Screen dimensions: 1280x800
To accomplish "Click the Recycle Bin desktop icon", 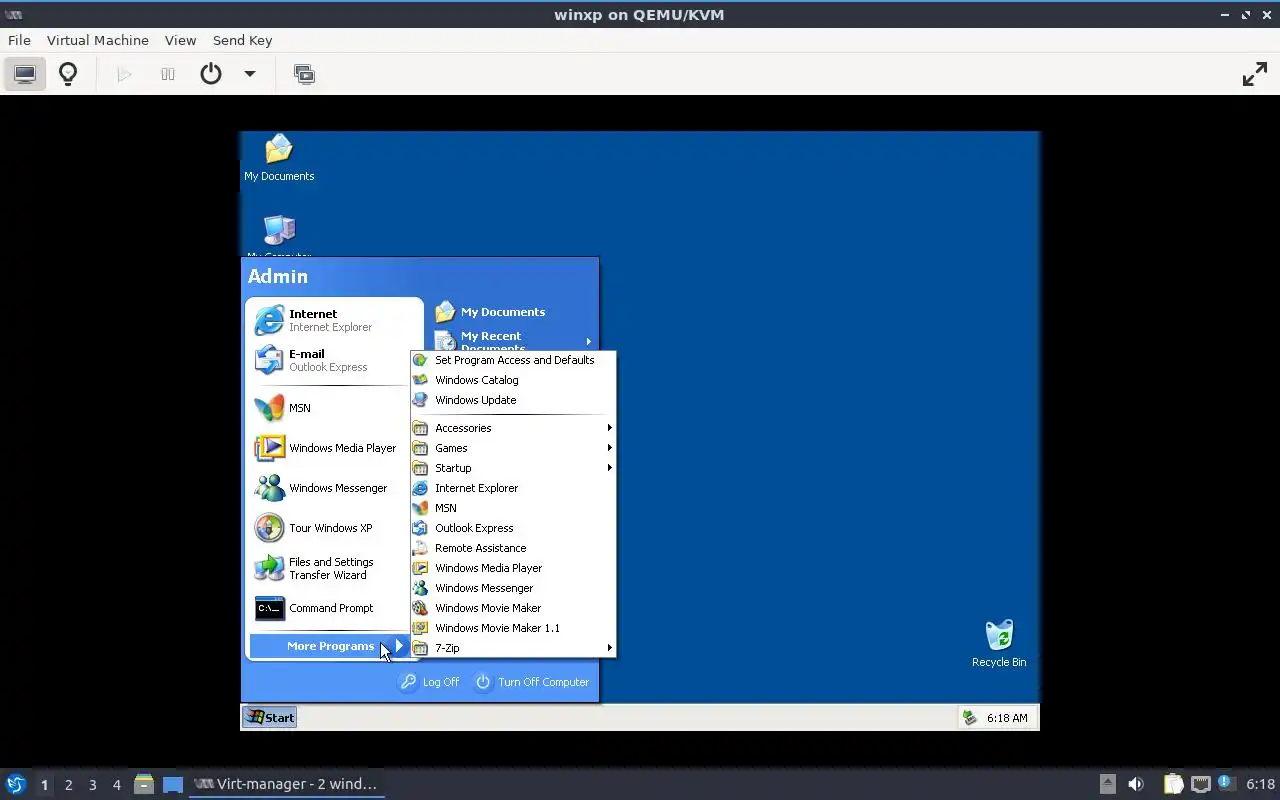I will (x=999, y=644).
